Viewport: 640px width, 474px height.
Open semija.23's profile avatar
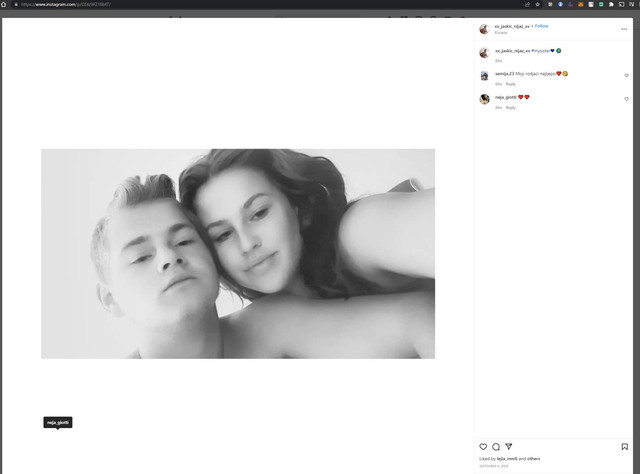click(x=484, y=76)
